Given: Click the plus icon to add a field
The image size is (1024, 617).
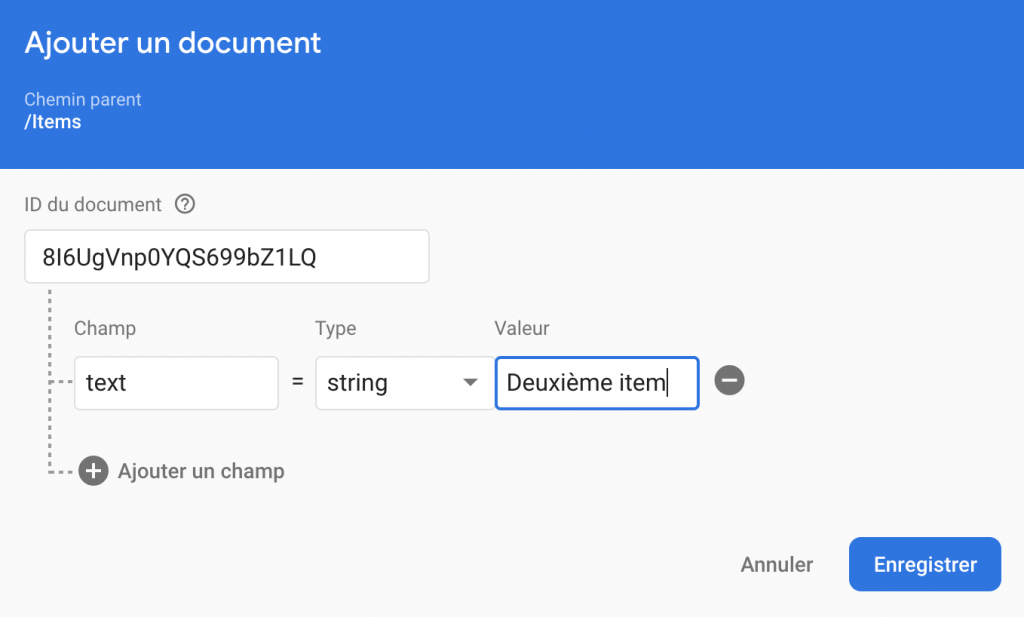Looking at the screenshot, I should 93,471.
